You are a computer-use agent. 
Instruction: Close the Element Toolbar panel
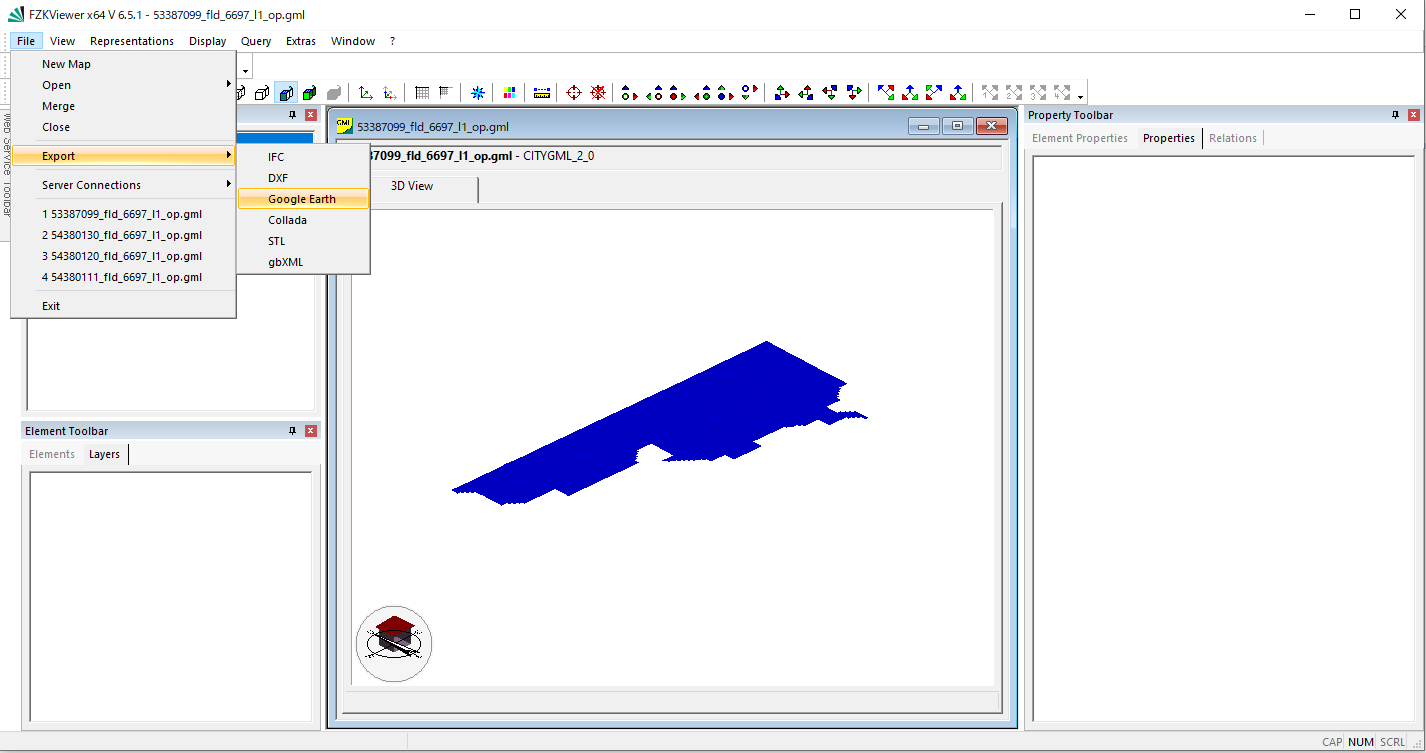coord(311,431)
